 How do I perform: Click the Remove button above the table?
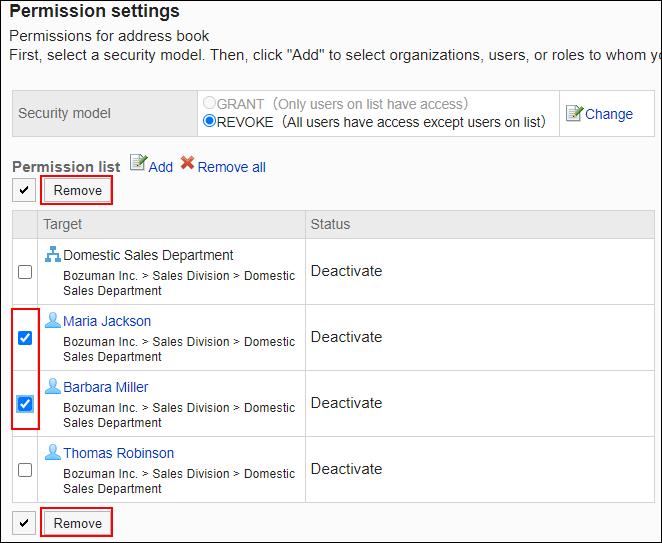77,190
